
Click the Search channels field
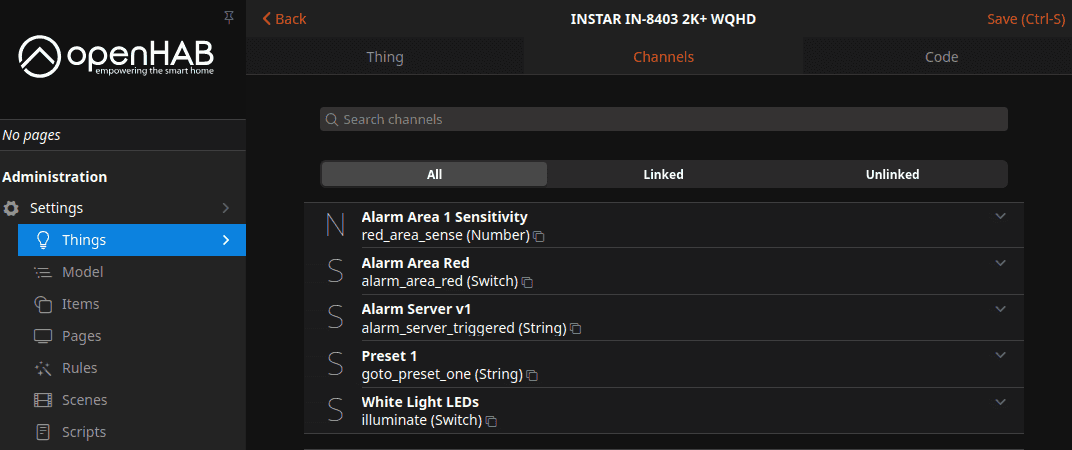(x=663, y=119)
